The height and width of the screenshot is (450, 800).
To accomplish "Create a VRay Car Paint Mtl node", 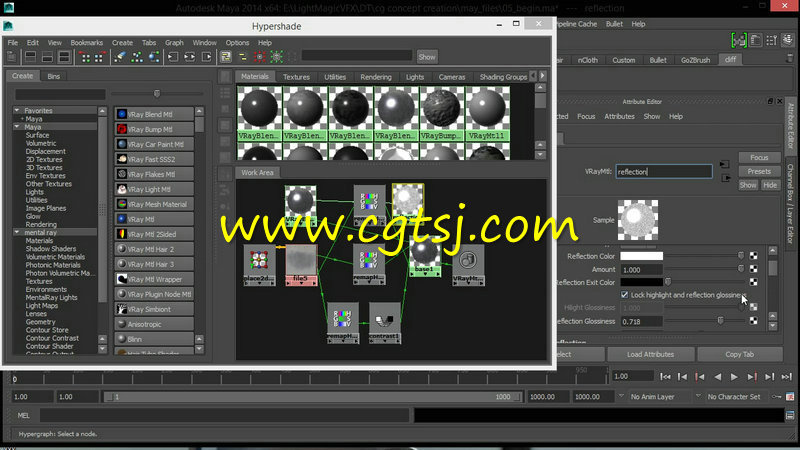I will (154, 144).
